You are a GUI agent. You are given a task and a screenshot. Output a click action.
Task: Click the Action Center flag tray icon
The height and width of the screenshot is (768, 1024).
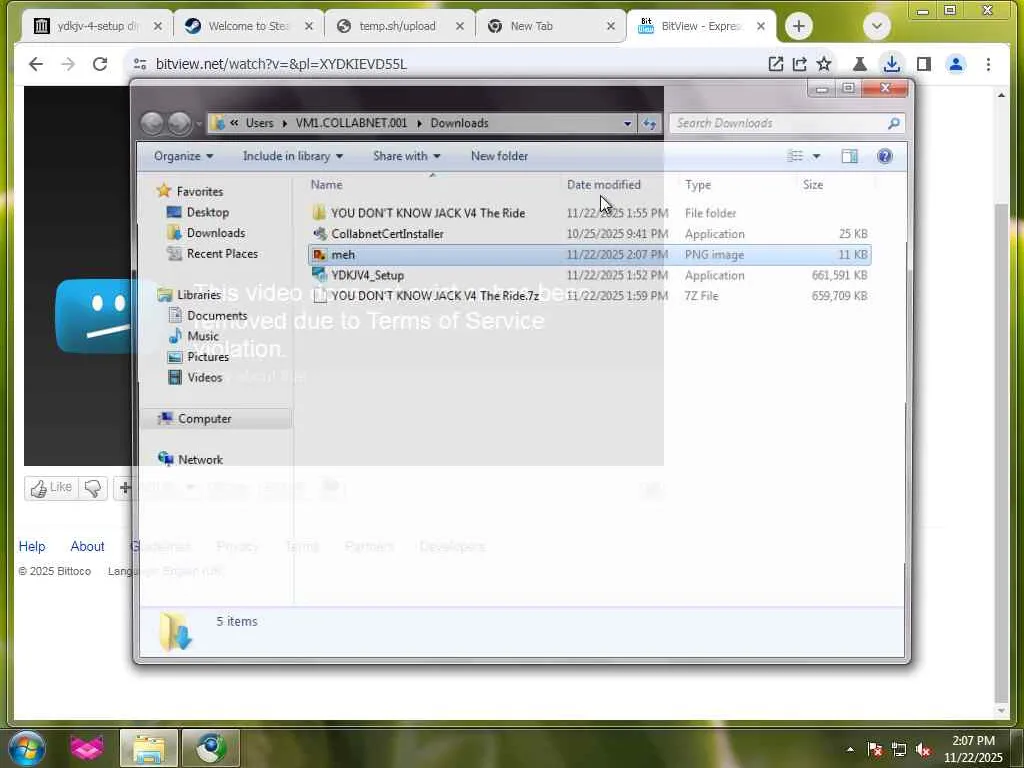point(874,750)
